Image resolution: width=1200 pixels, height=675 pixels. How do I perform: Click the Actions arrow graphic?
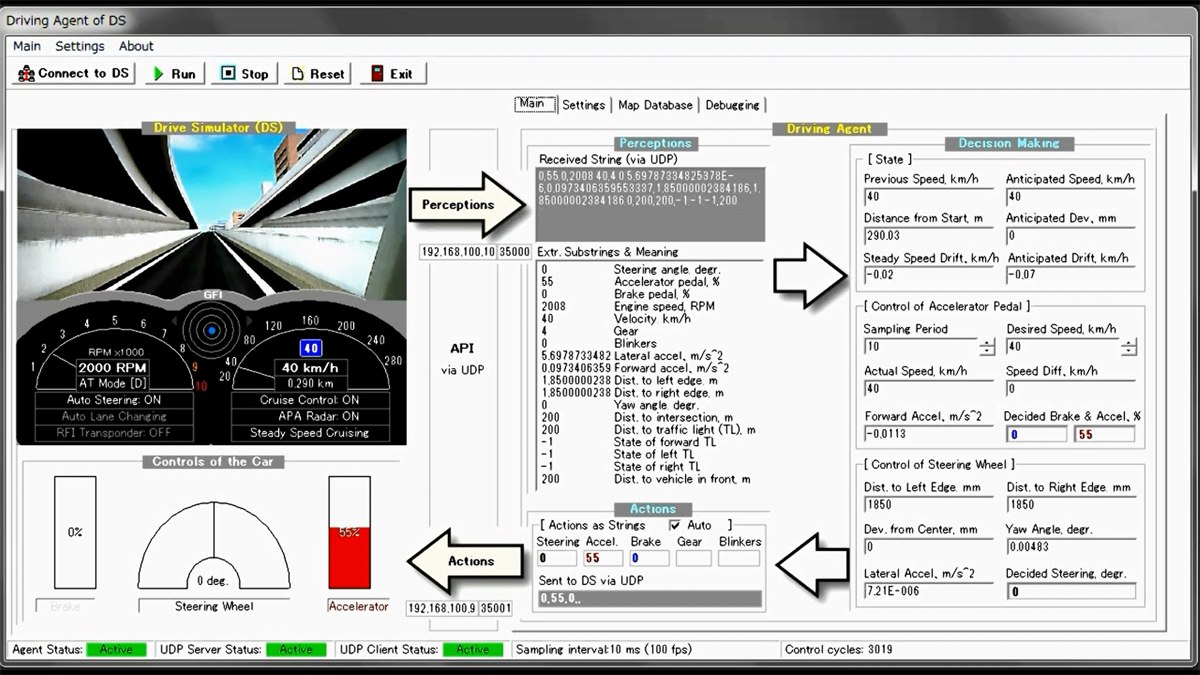[x=465, y=561]
